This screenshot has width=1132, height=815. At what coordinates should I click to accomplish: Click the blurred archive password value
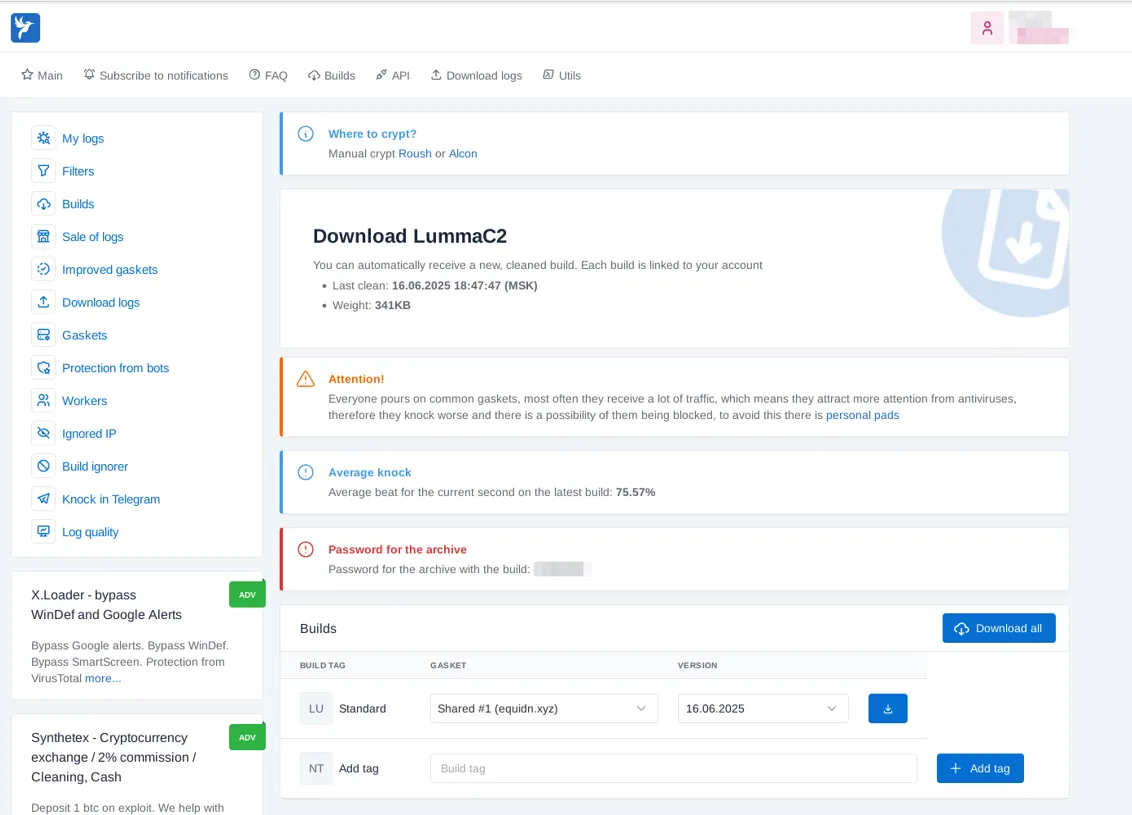tap(562, 569)
